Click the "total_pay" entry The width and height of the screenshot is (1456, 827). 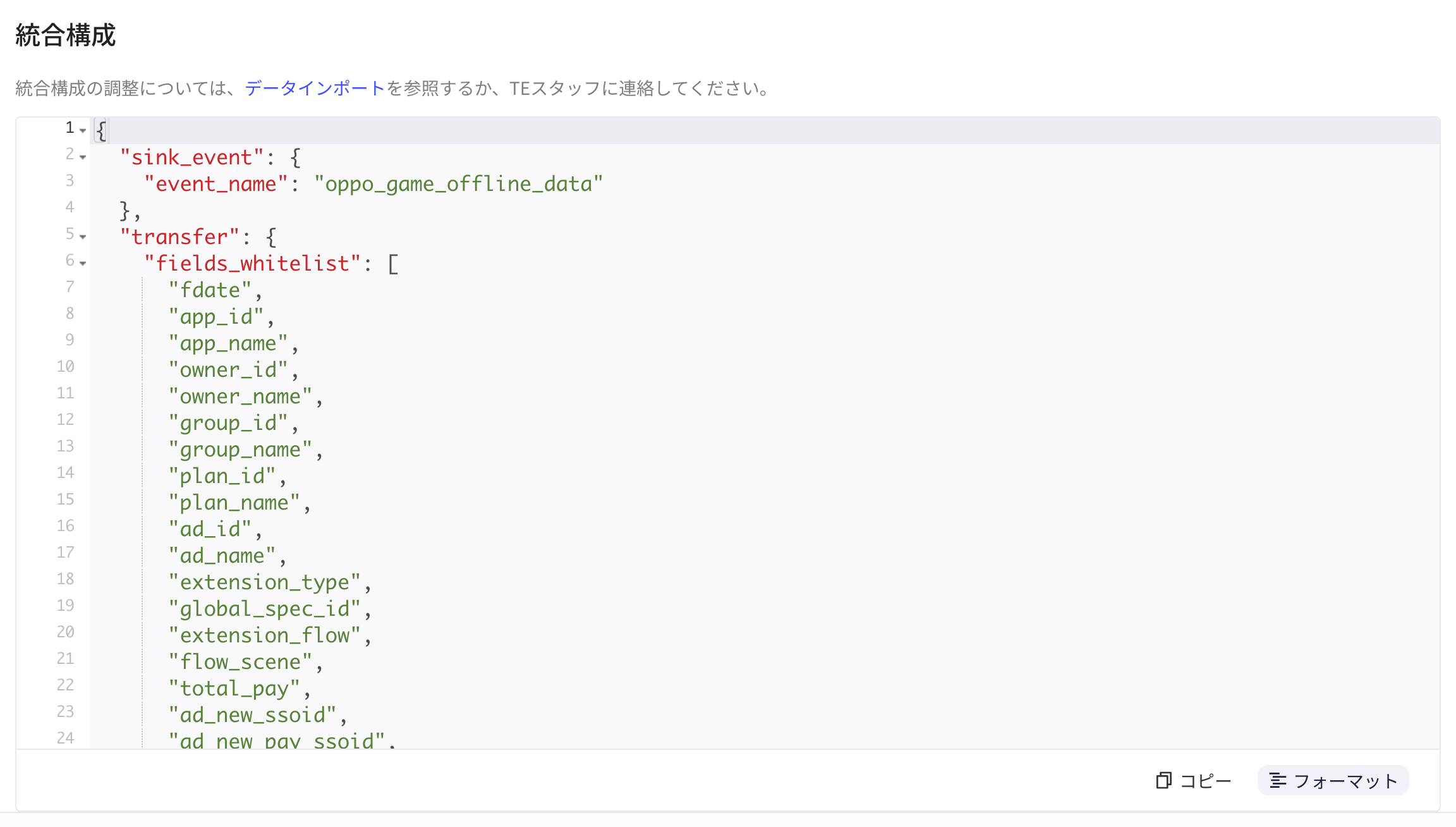click(234, 689)
